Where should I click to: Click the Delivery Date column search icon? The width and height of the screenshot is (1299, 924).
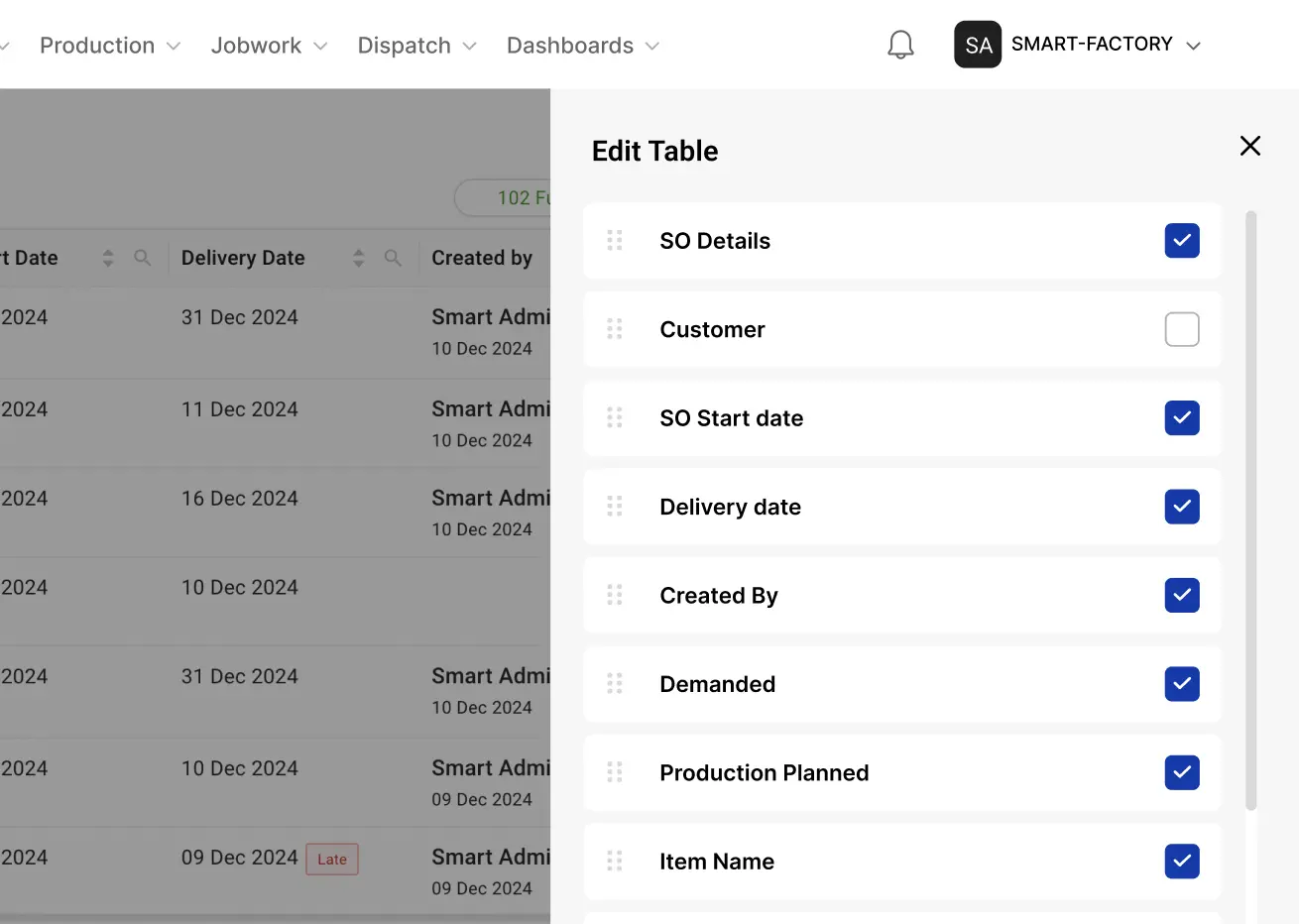point(393,258)
